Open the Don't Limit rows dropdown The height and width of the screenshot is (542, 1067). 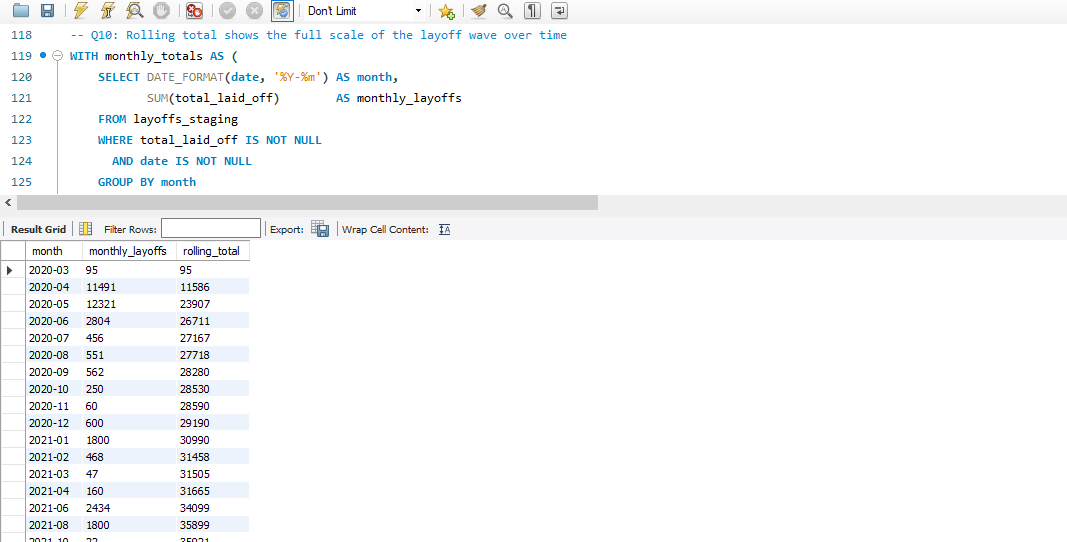[363, 11]
